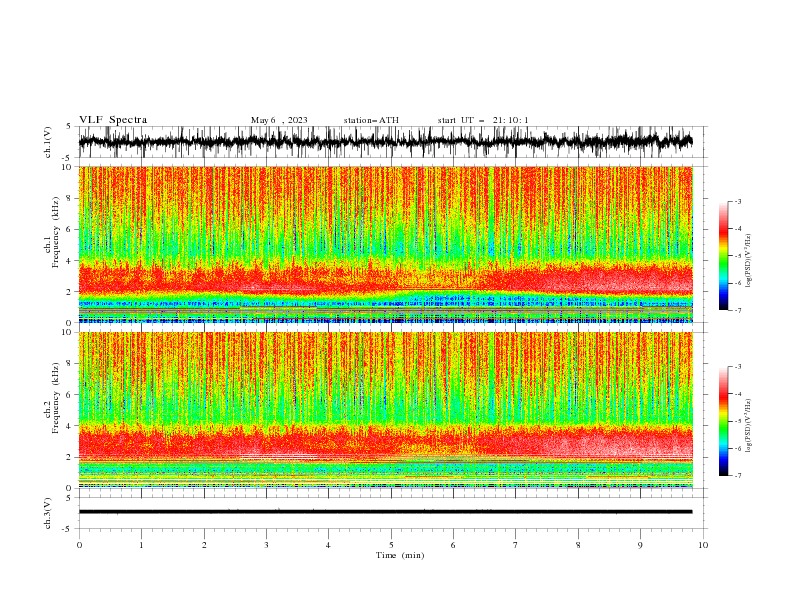Click the '5' tick on the time axis
This screenshot has width=792, height=612.
click(391, 545)
